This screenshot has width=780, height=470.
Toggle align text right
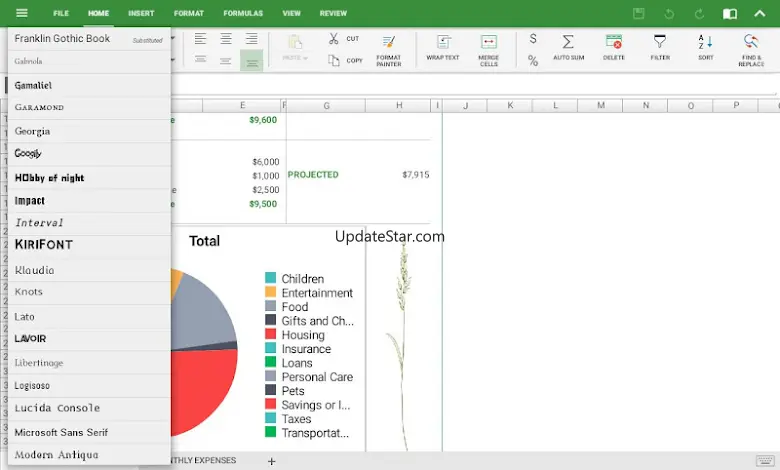[252, 39]
